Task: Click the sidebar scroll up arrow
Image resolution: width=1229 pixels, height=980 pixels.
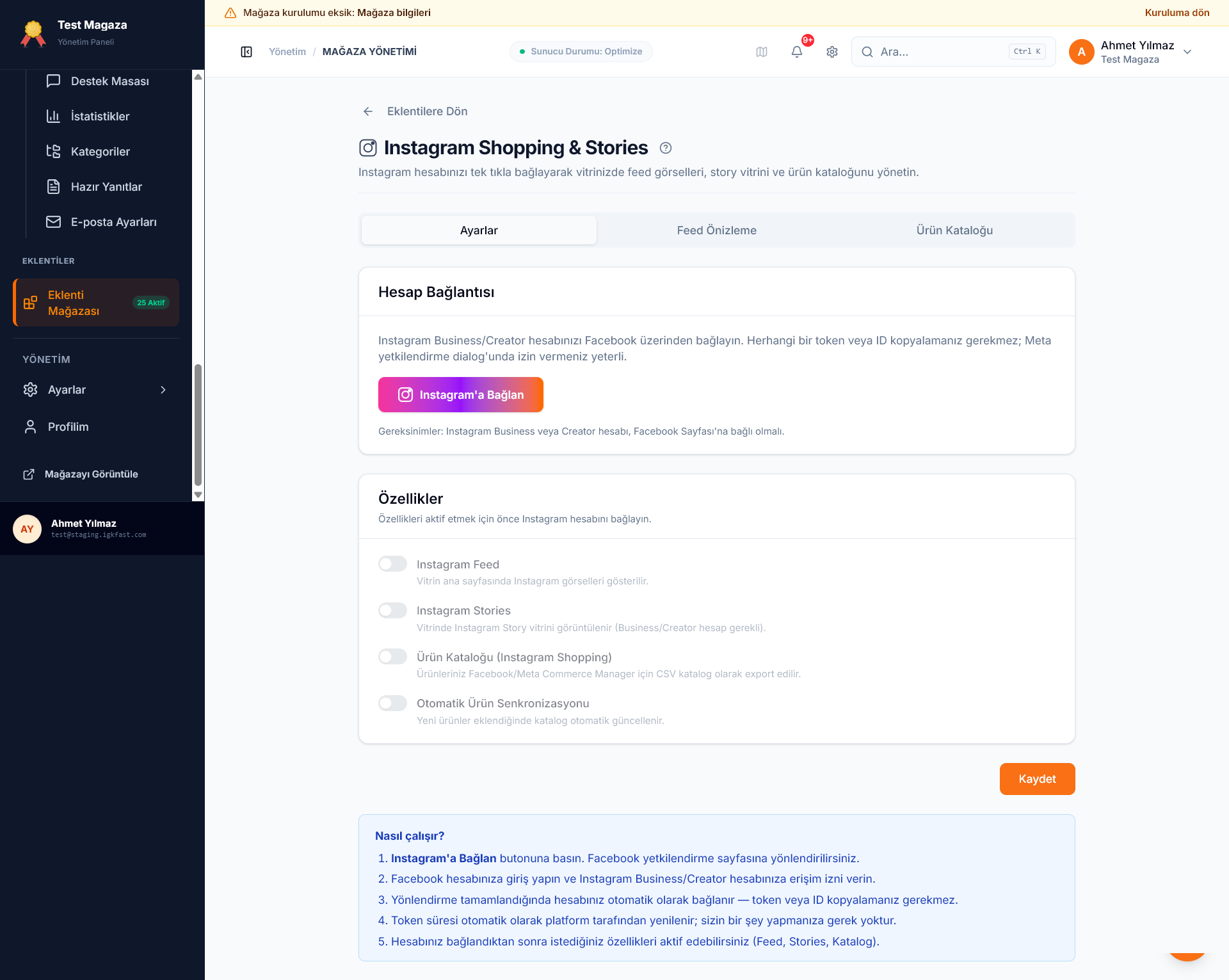Action: coord(198,77)
